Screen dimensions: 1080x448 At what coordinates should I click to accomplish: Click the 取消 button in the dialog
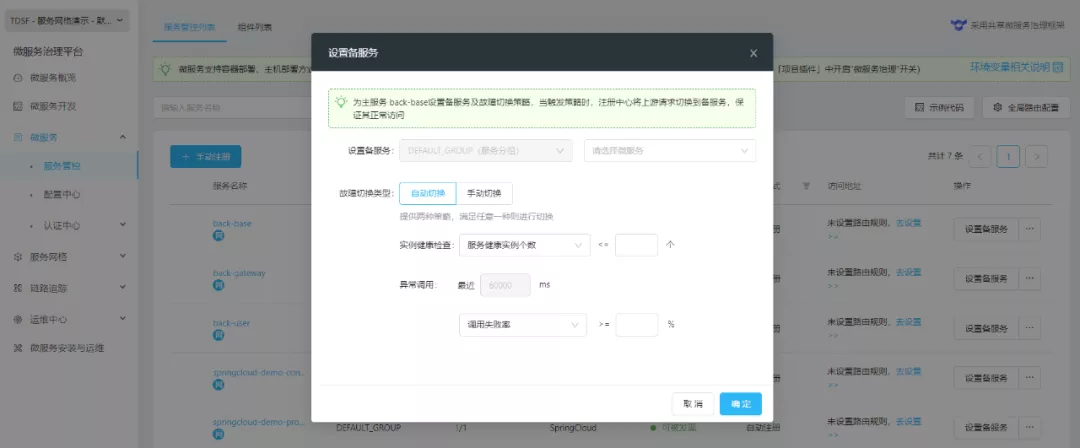(693, 404)
